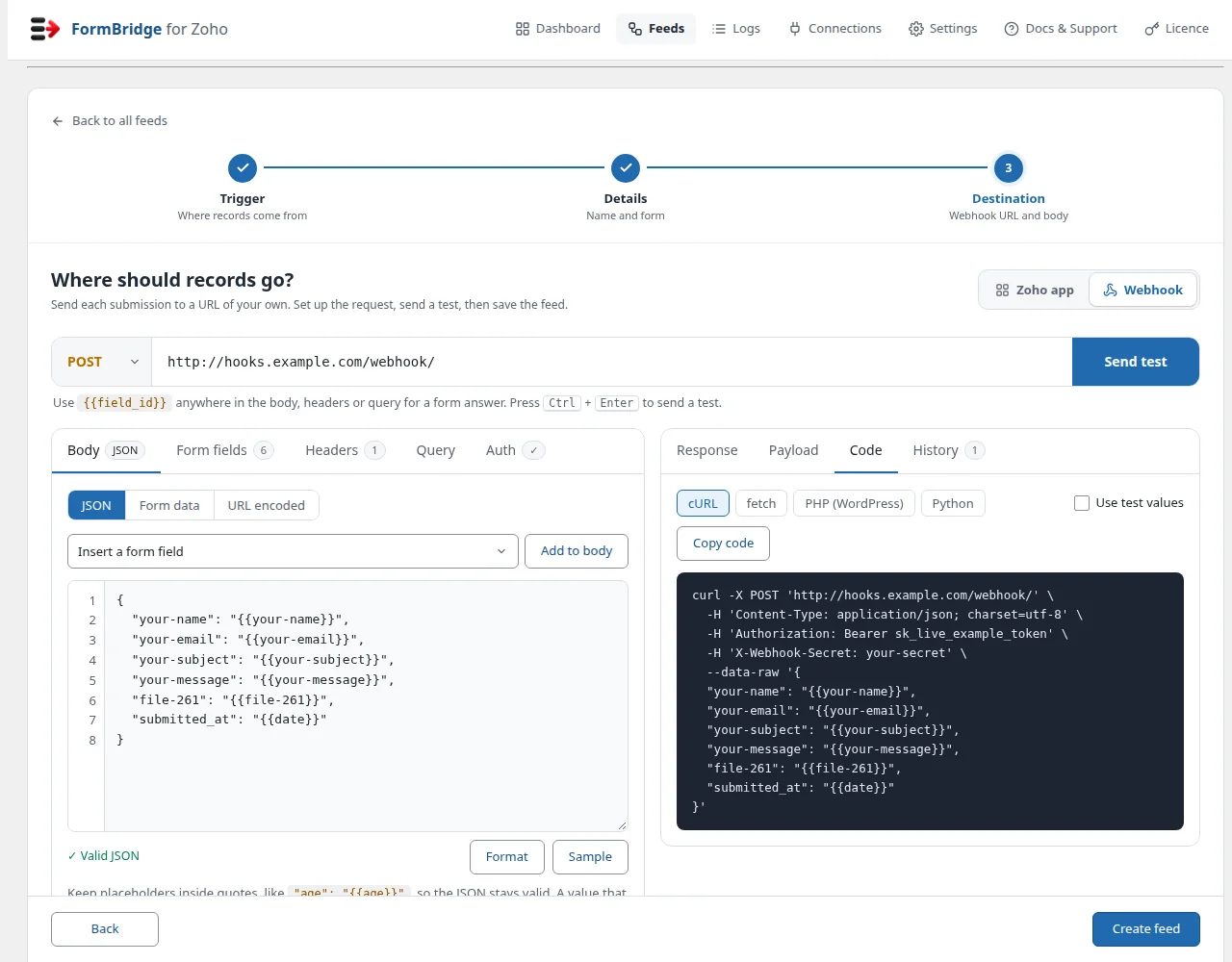Click the JSON badge on Body tab
The height and width of the screenshot is (962, 1232).
125,450
